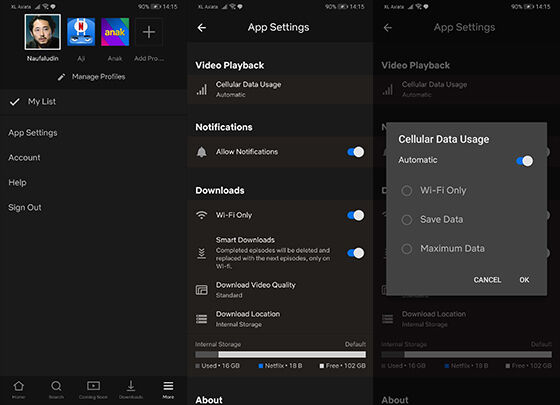Switch to the Aji profile avatar
The height and width of the screenshot is (405, 560).
tap(81, 32)
